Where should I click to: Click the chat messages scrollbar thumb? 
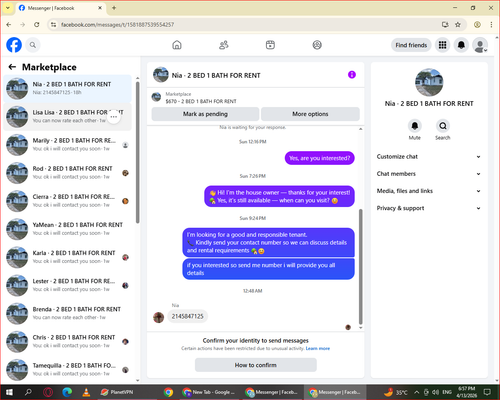(360, 267)
